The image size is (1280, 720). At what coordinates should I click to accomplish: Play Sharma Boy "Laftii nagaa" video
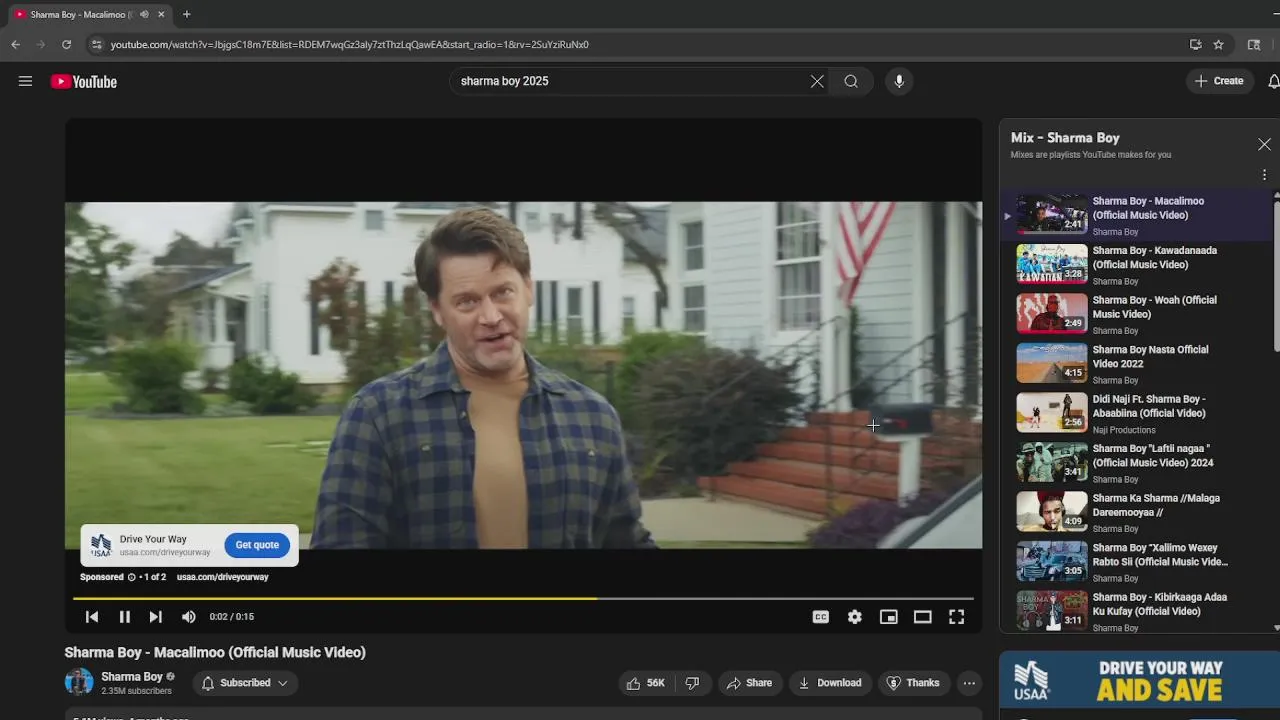tap(1137, 462)
